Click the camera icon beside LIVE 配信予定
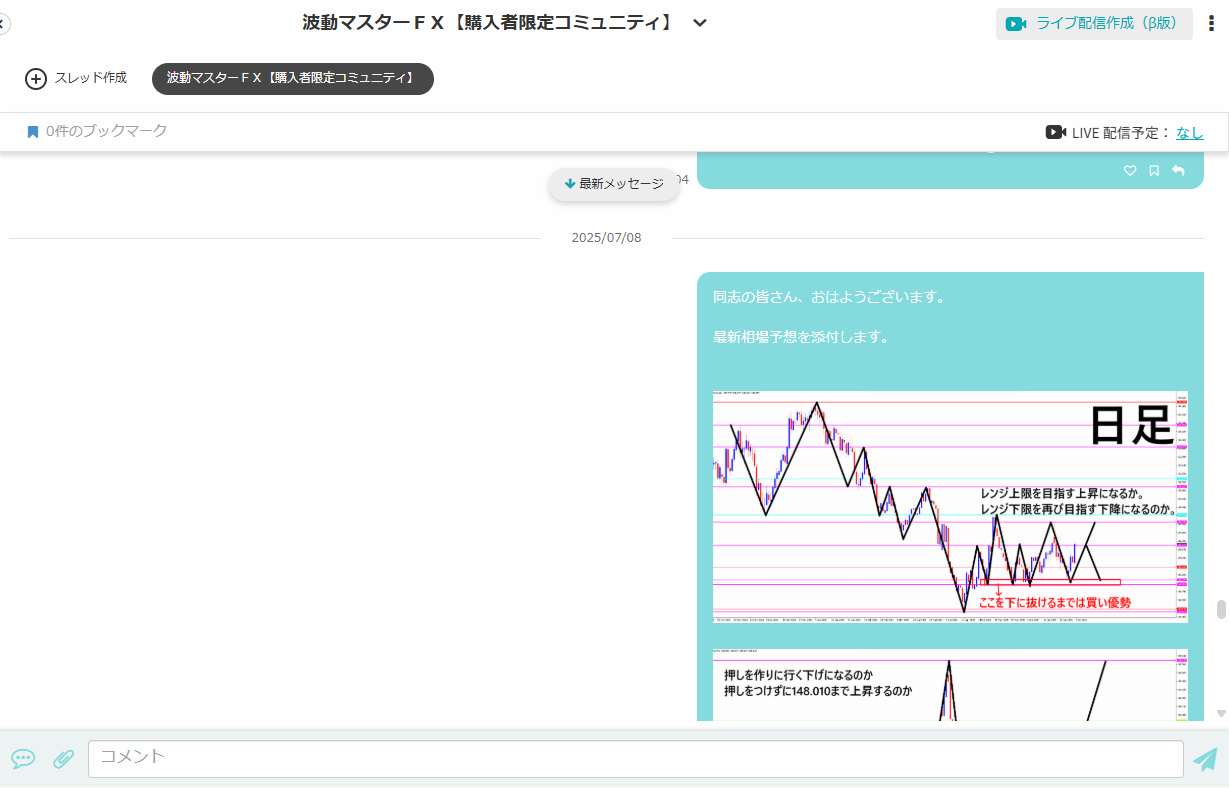The height and width of the screenshot is (788, 1229). 1056,132
